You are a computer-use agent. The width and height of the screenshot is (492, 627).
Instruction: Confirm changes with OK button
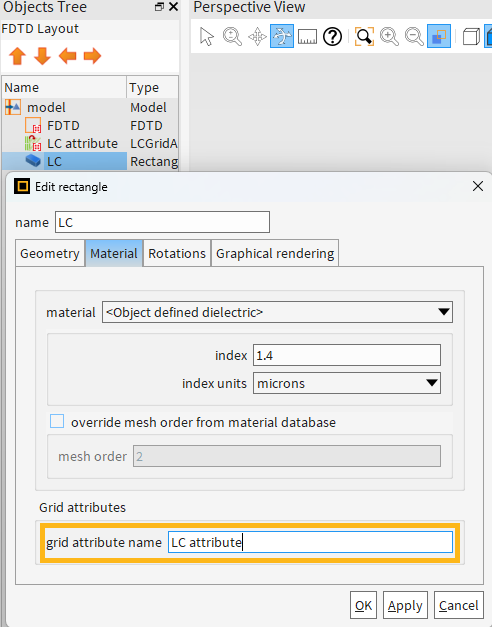[363, 605]
